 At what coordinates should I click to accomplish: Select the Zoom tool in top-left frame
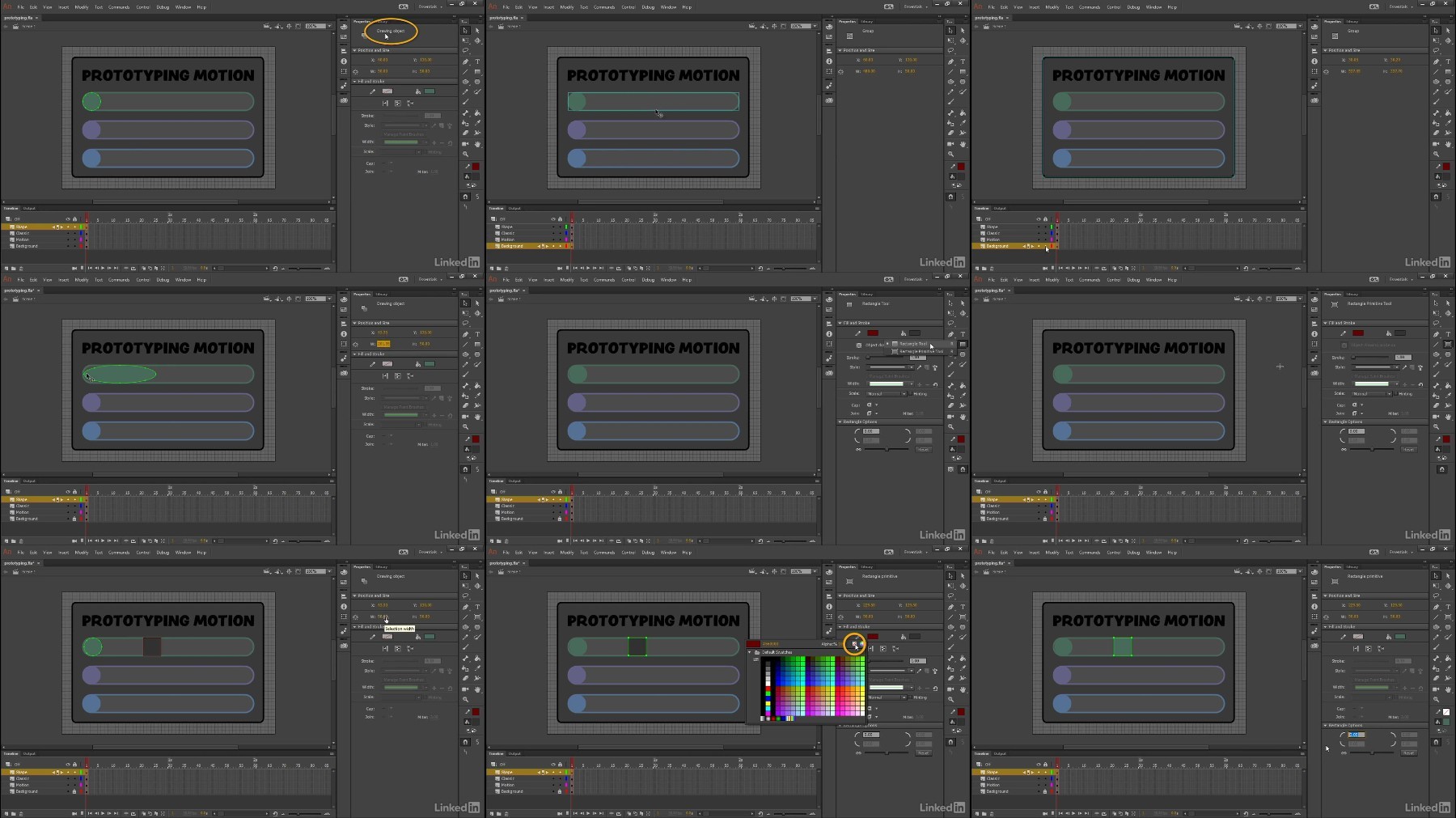pyautogui.click(x=466, y=154)
